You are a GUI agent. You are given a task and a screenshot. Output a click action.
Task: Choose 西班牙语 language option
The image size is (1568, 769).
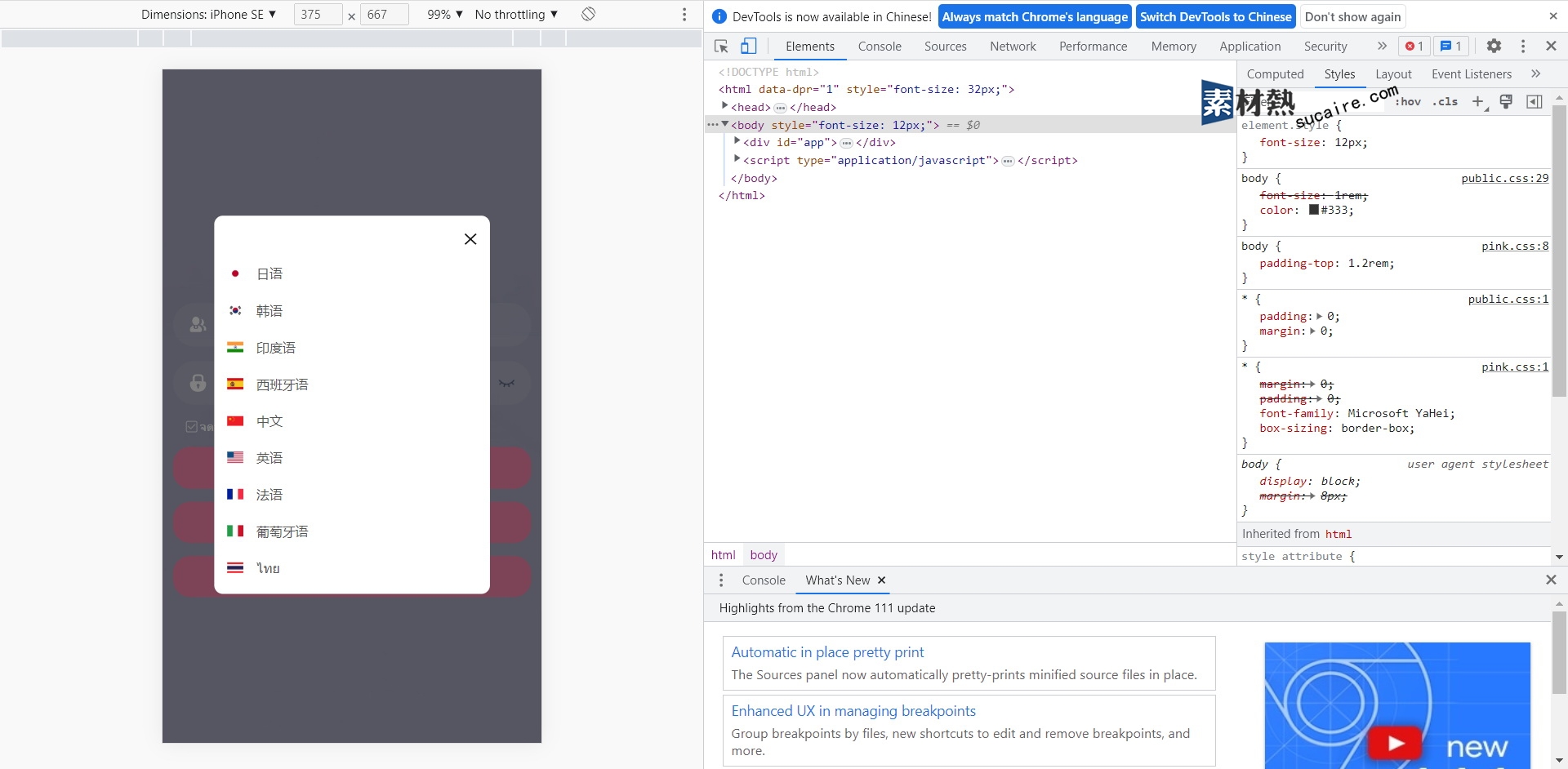tap(283, 384)
